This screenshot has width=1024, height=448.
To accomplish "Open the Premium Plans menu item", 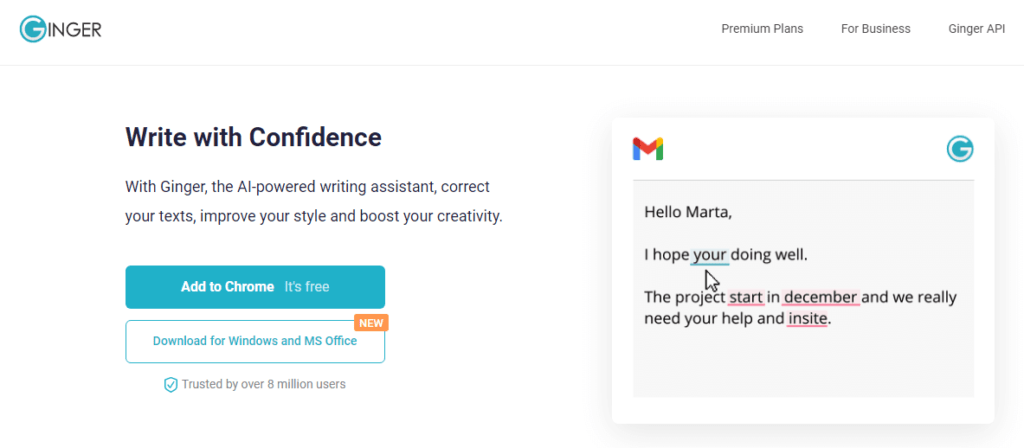I will pos(762,29).
